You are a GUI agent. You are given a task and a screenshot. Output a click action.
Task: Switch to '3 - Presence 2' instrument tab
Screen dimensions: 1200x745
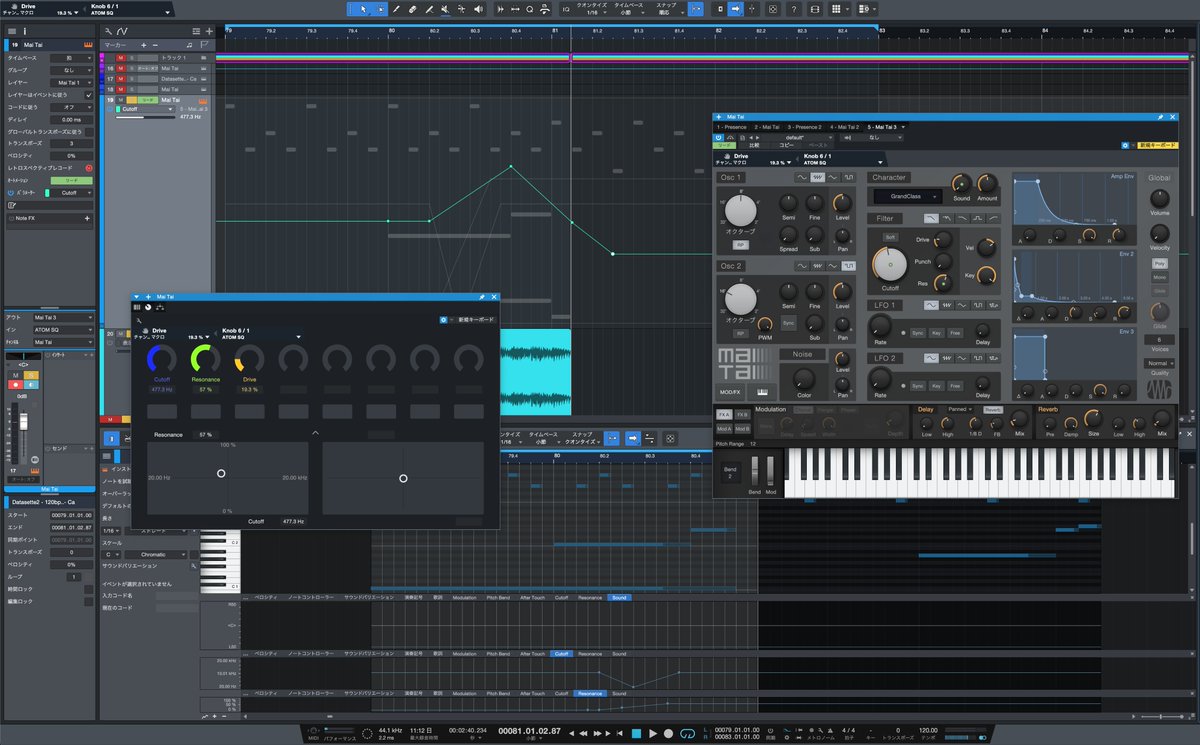tap(805, 127)
